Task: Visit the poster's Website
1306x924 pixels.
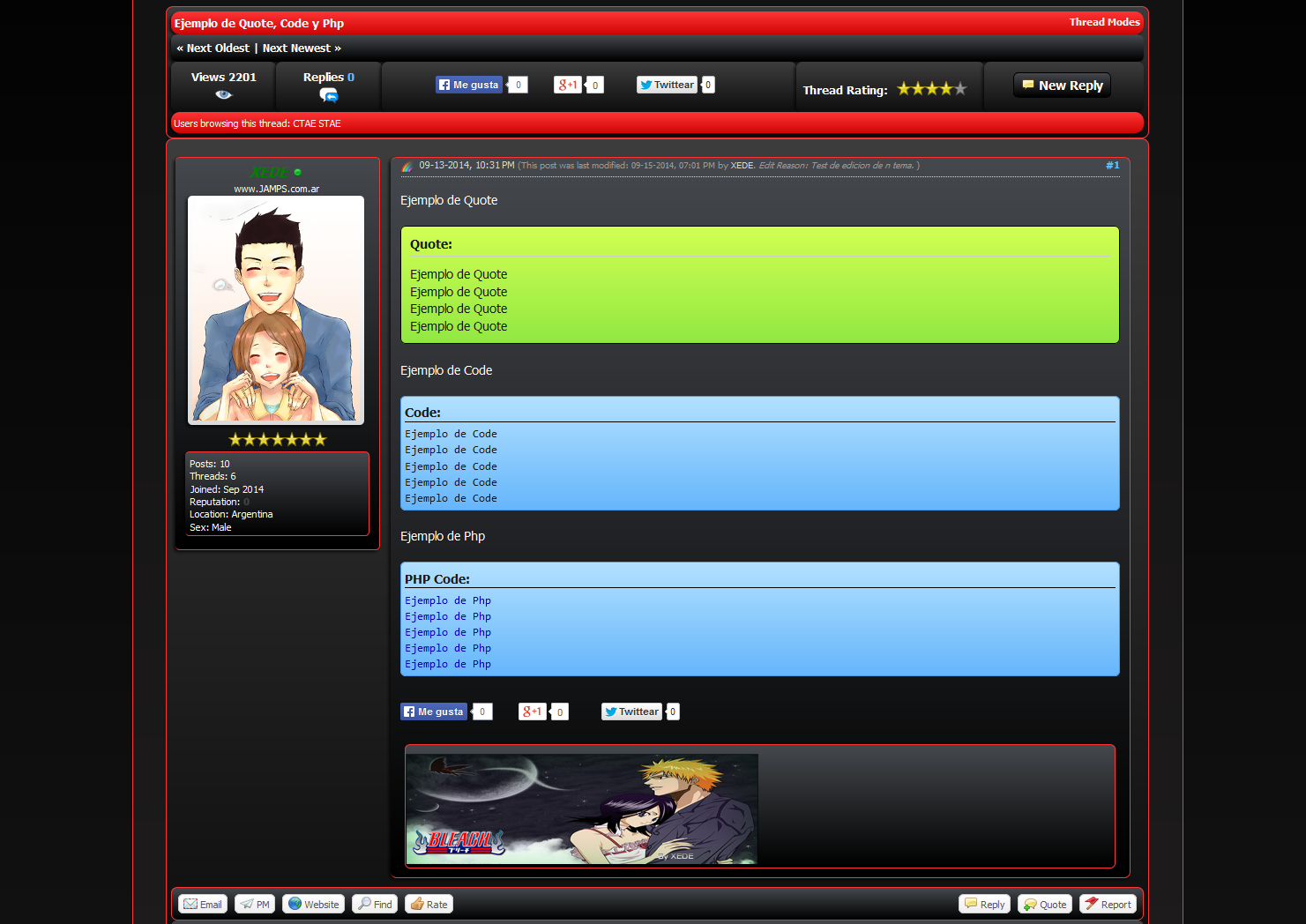Action: [313, 904]
